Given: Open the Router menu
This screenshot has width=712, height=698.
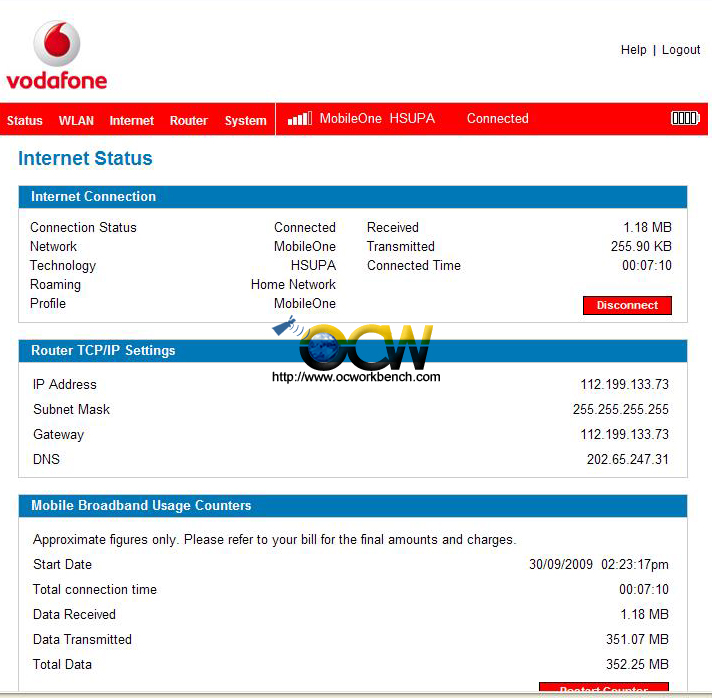Looking at the screenshot, I should [188, 120].
